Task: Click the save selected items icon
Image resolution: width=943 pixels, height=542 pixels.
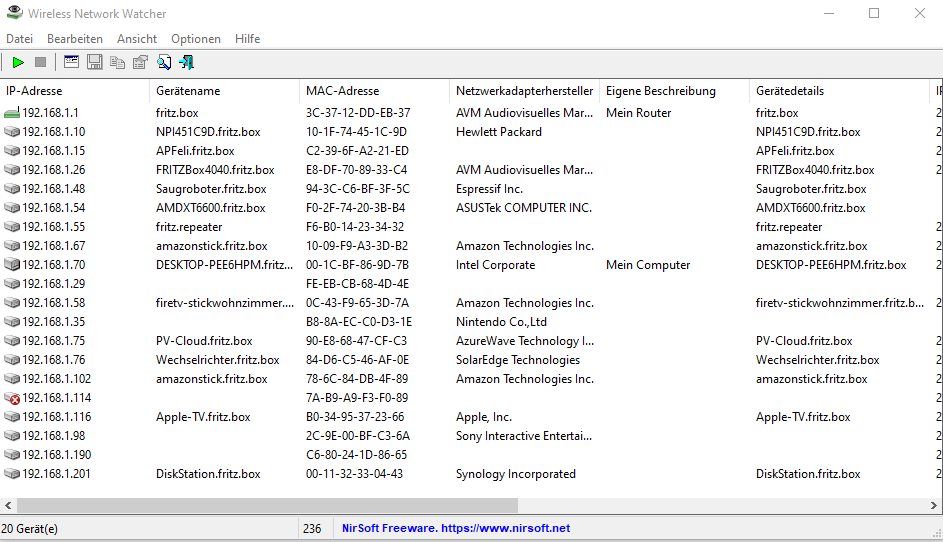Action: tap(94, 63)
